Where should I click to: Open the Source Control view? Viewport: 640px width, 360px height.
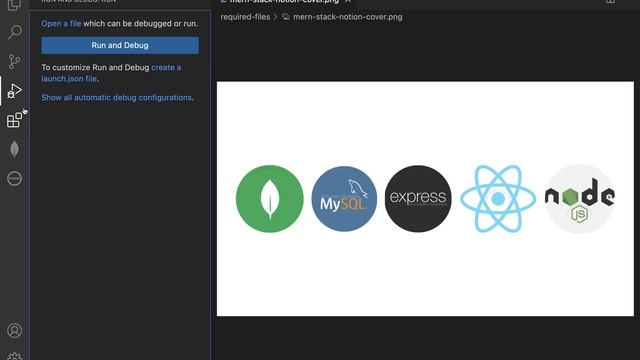(x=14, y=62)
